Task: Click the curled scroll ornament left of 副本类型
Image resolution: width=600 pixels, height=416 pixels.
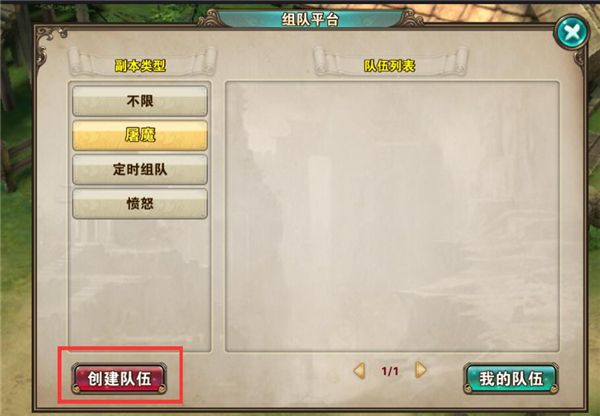Action: pyautogui.click(x=80, y=61)
